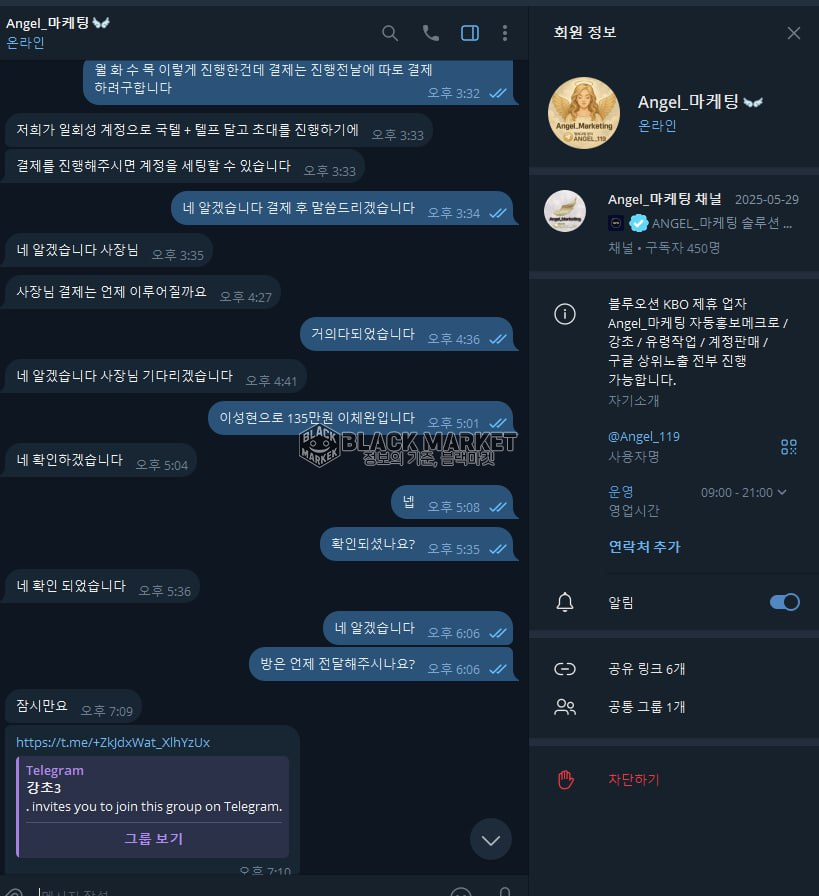
Task: Show the QR code for @Angel_119
Action: 789,446
